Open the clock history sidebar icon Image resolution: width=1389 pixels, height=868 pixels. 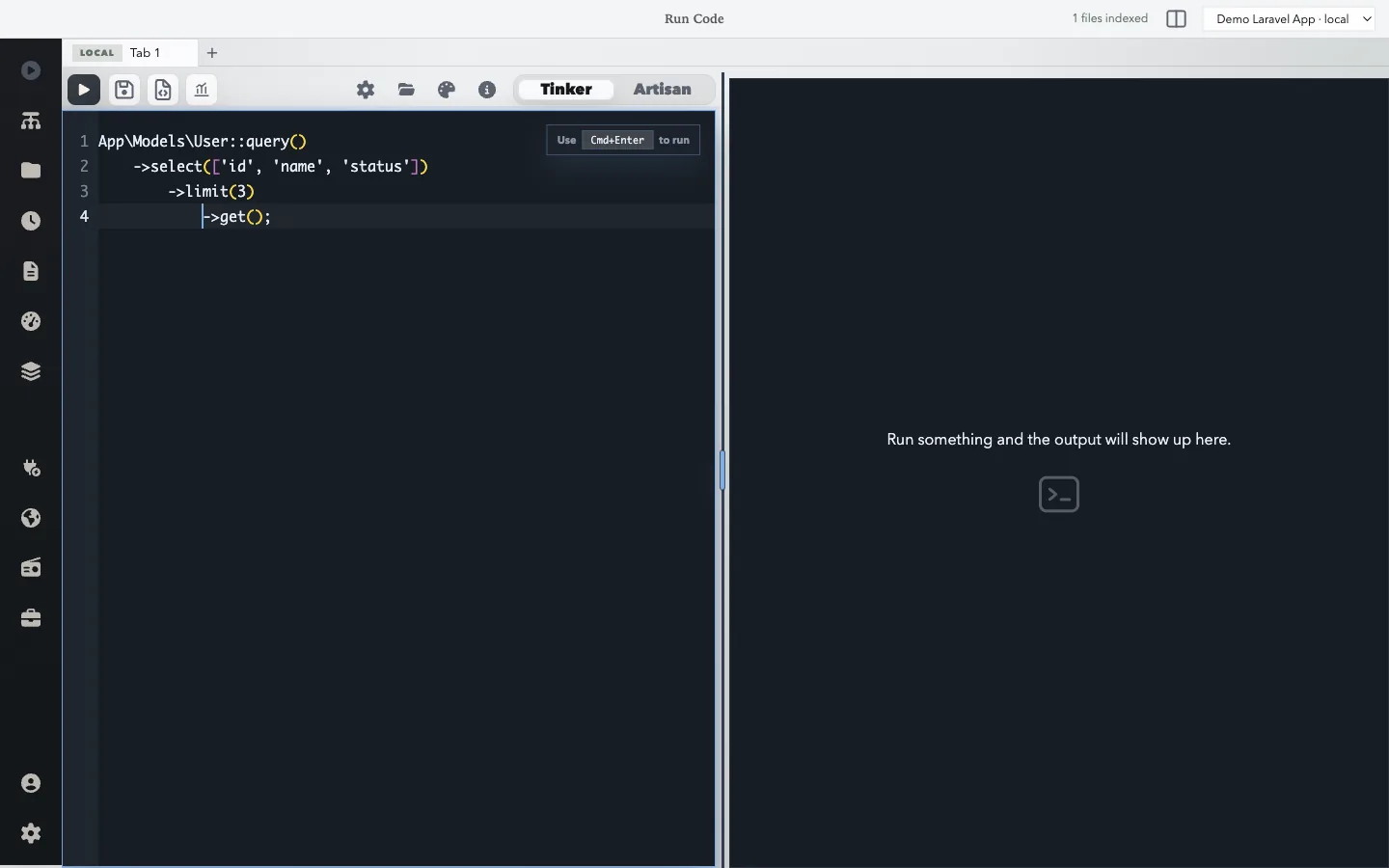click(x=31, y=221)
